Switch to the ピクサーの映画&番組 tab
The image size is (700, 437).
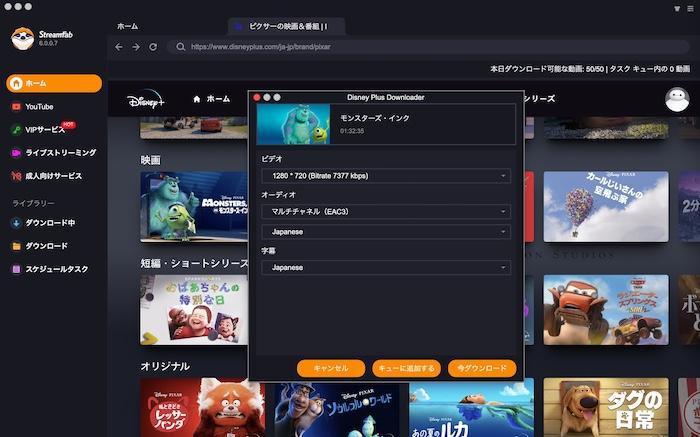click(x=287, y=27)
